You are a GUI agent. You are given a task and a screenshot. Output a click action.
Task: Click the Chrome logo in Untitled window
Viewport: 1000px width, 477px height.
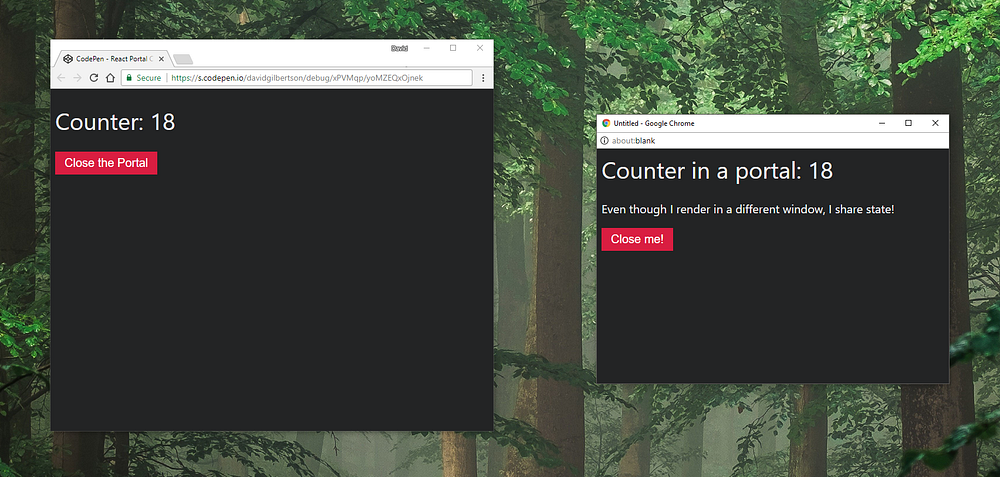point(606,123)
